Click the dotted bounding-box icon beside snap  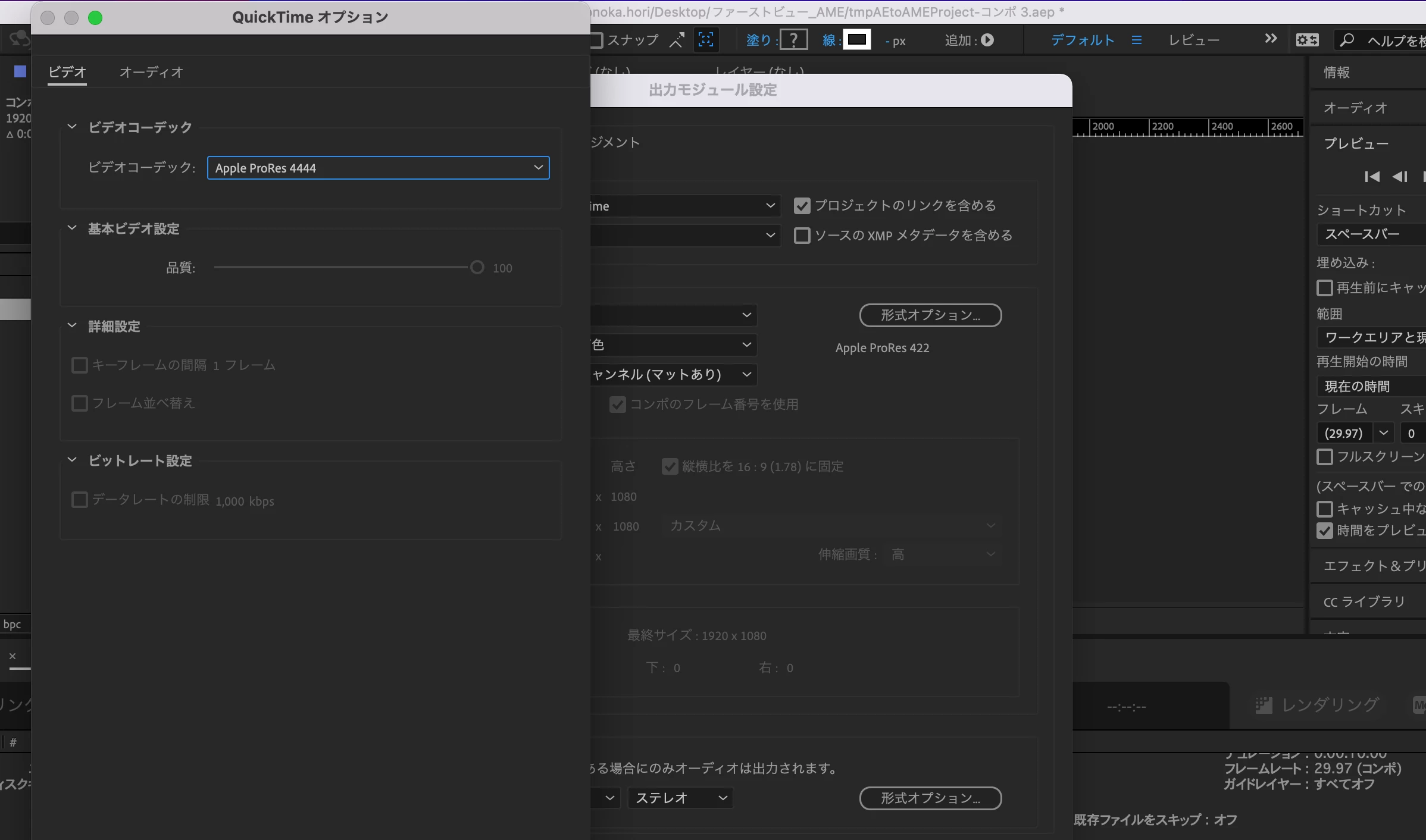(706, 40)
